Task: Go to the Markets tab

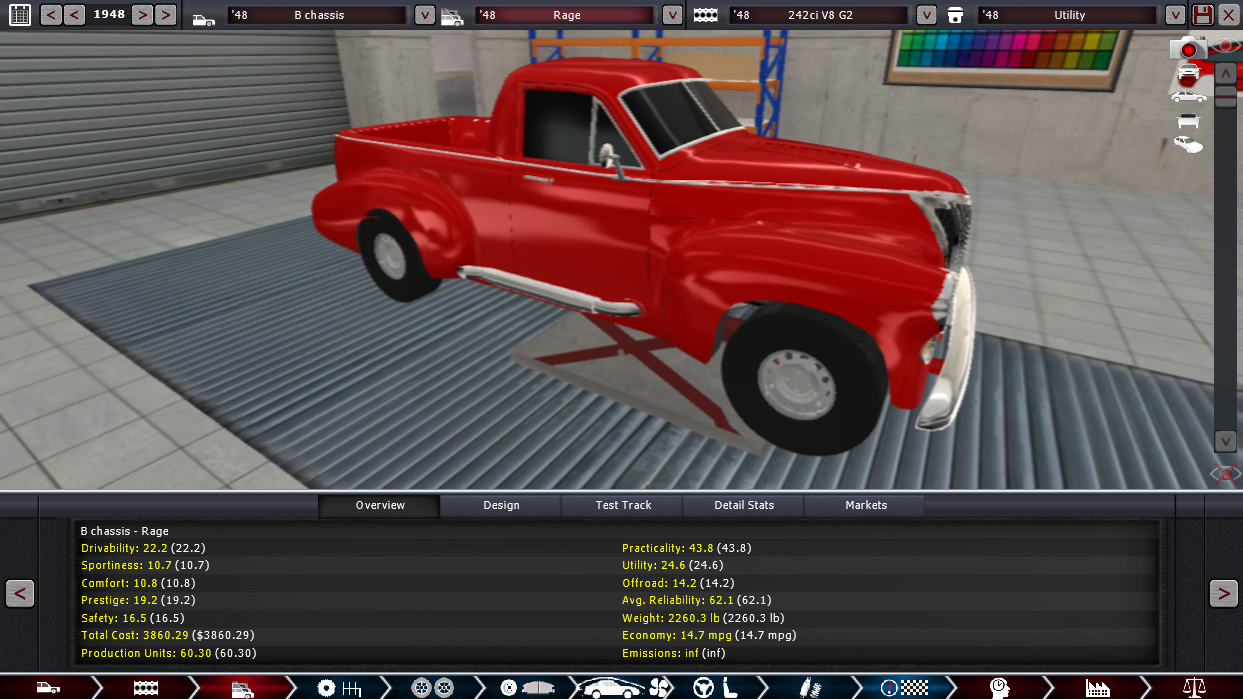Action: click(x=866, y=505)
